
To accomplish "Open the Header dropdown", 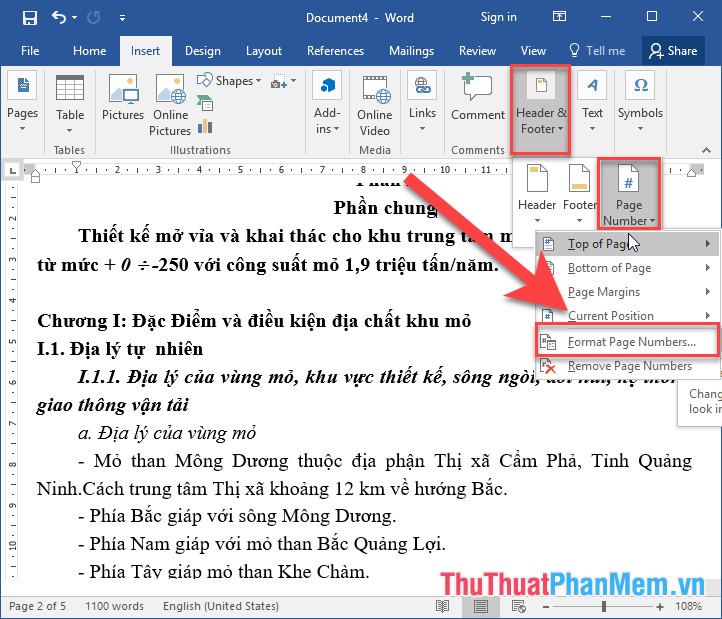I will coord(537,194).
